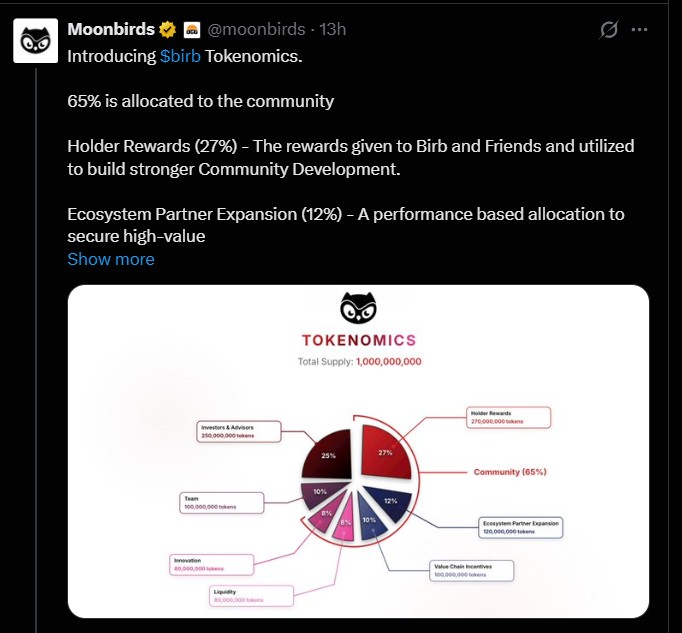Click the $birb cashtag link
Image resolution: width=682 pixels, height=633 pixels.
point(180,55)
